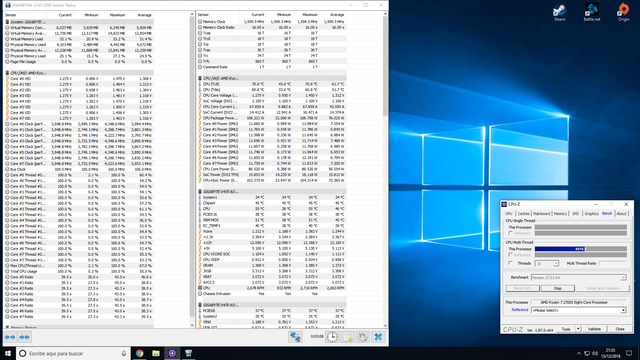Click the CPU-Z Tools button

(566, 329)
